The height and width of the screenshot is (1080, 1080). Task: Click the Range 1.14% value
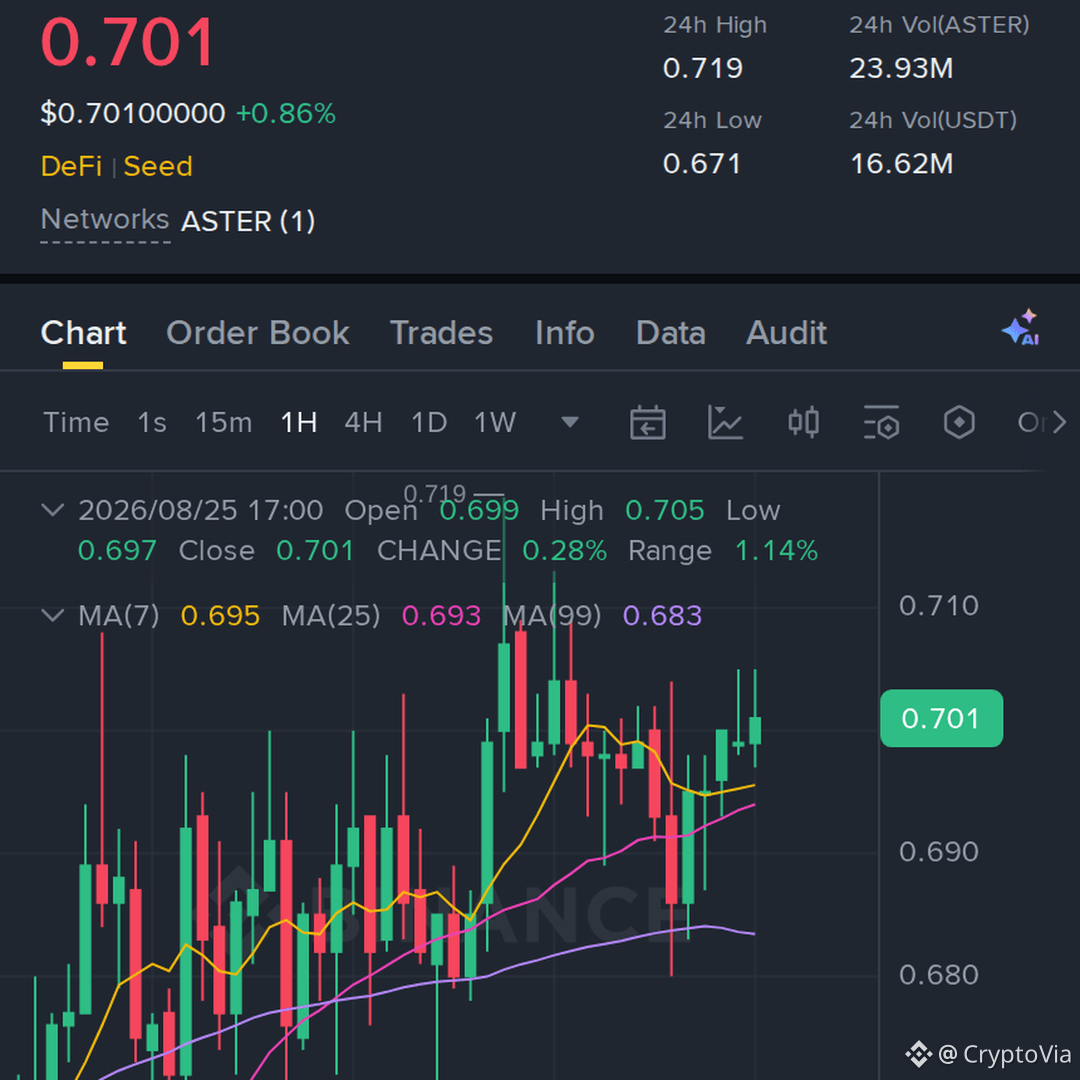tap(776, 551)
